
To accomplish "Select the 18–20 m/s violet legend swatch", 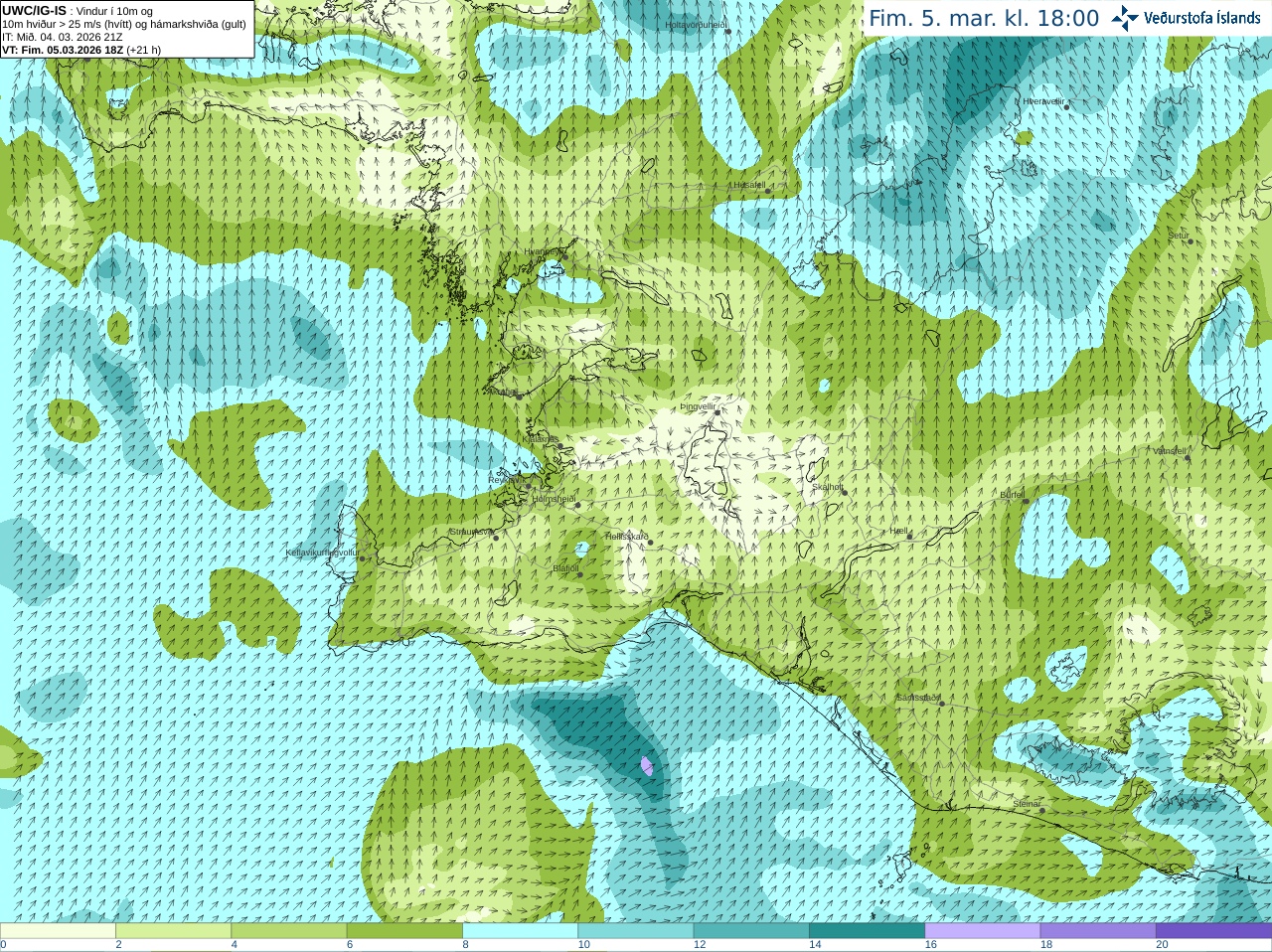I will (x=1098, y=931).
